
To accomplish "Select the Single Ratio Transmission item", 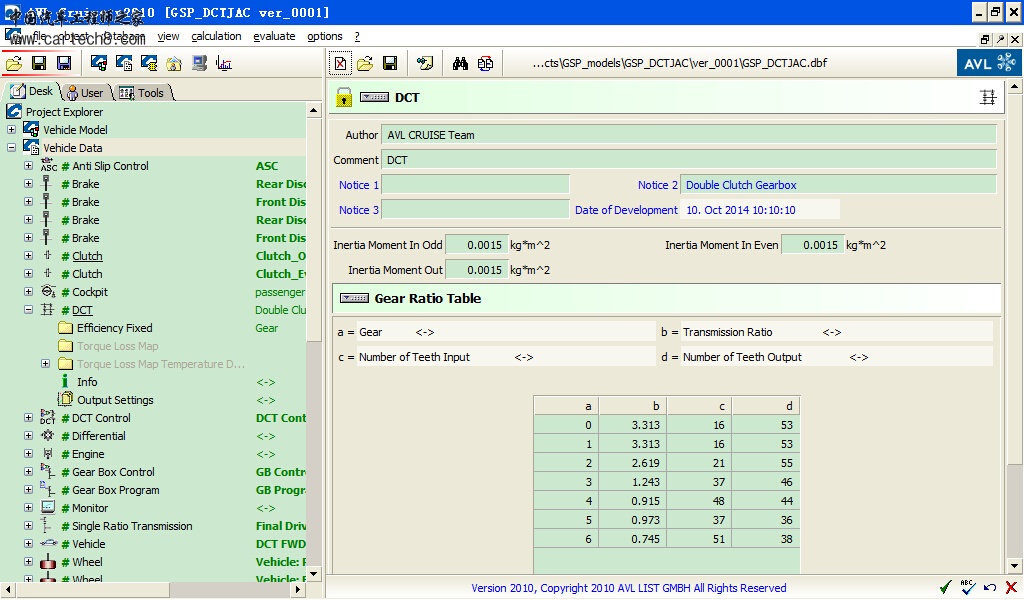I will tap(132, 526).
